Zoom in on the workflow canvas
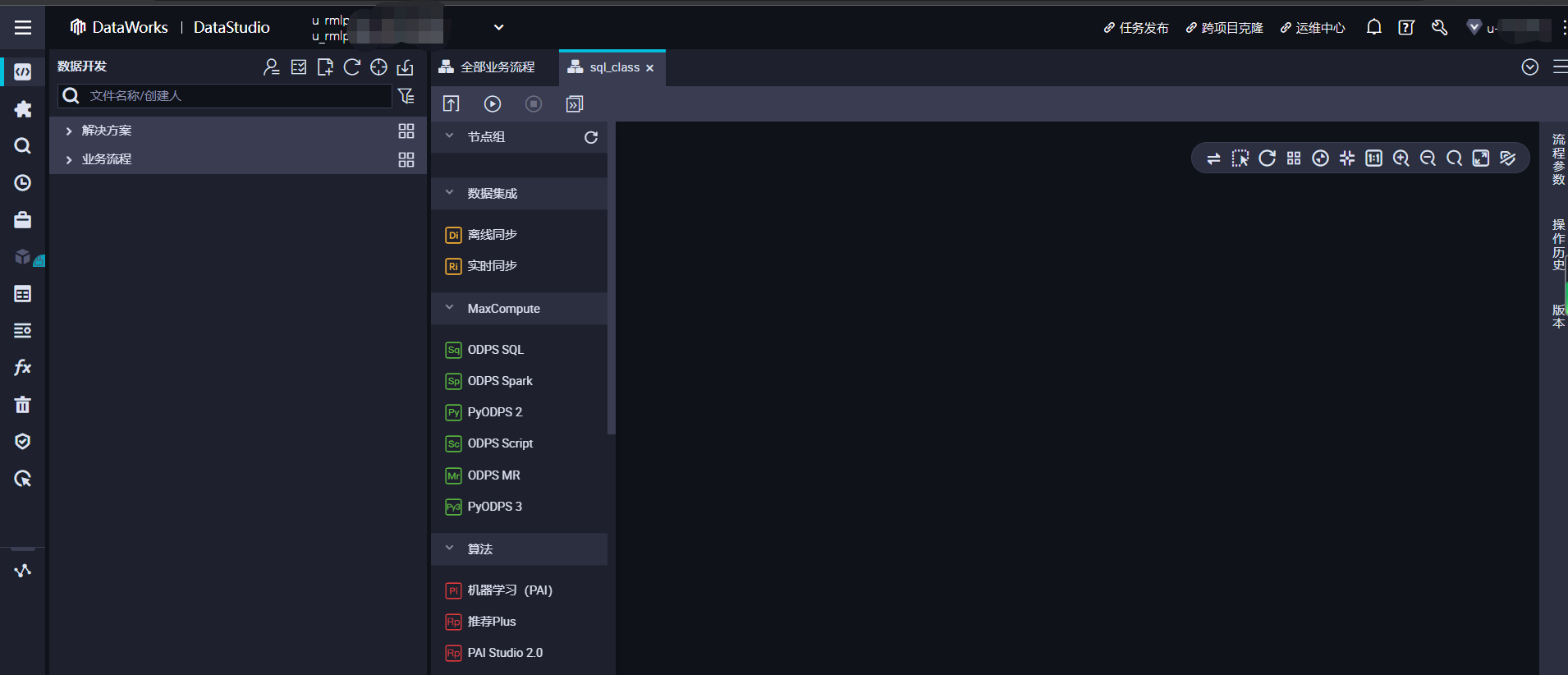The width and height of the screenshot is (1568, 675). 1401,158
